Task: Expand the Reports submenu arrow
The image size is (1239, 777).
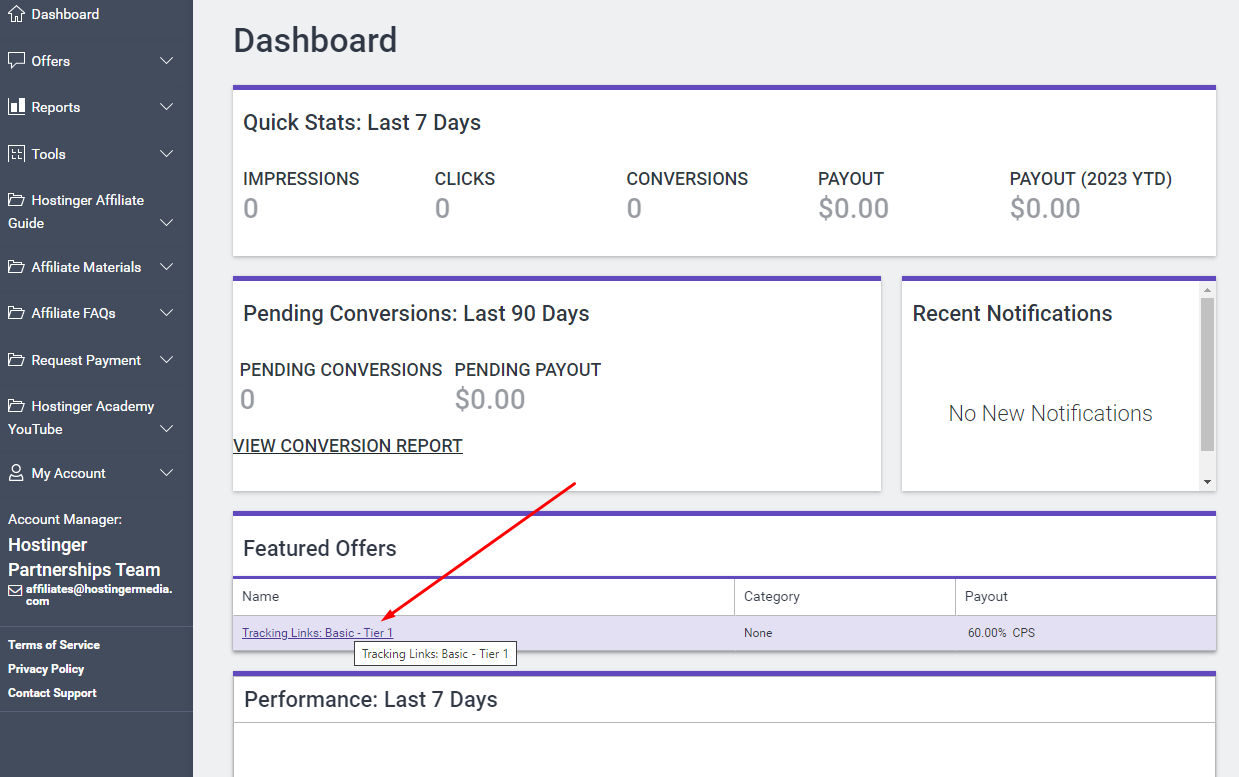Action: point(167,107)
